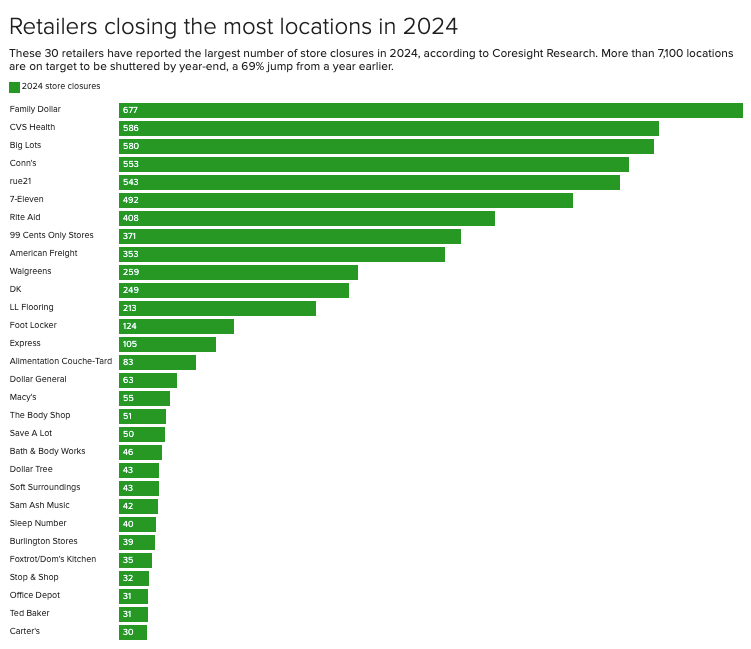
Task: Click the chart title 'Retailers closing the most locations in 2024'
Action: point(233,26)
